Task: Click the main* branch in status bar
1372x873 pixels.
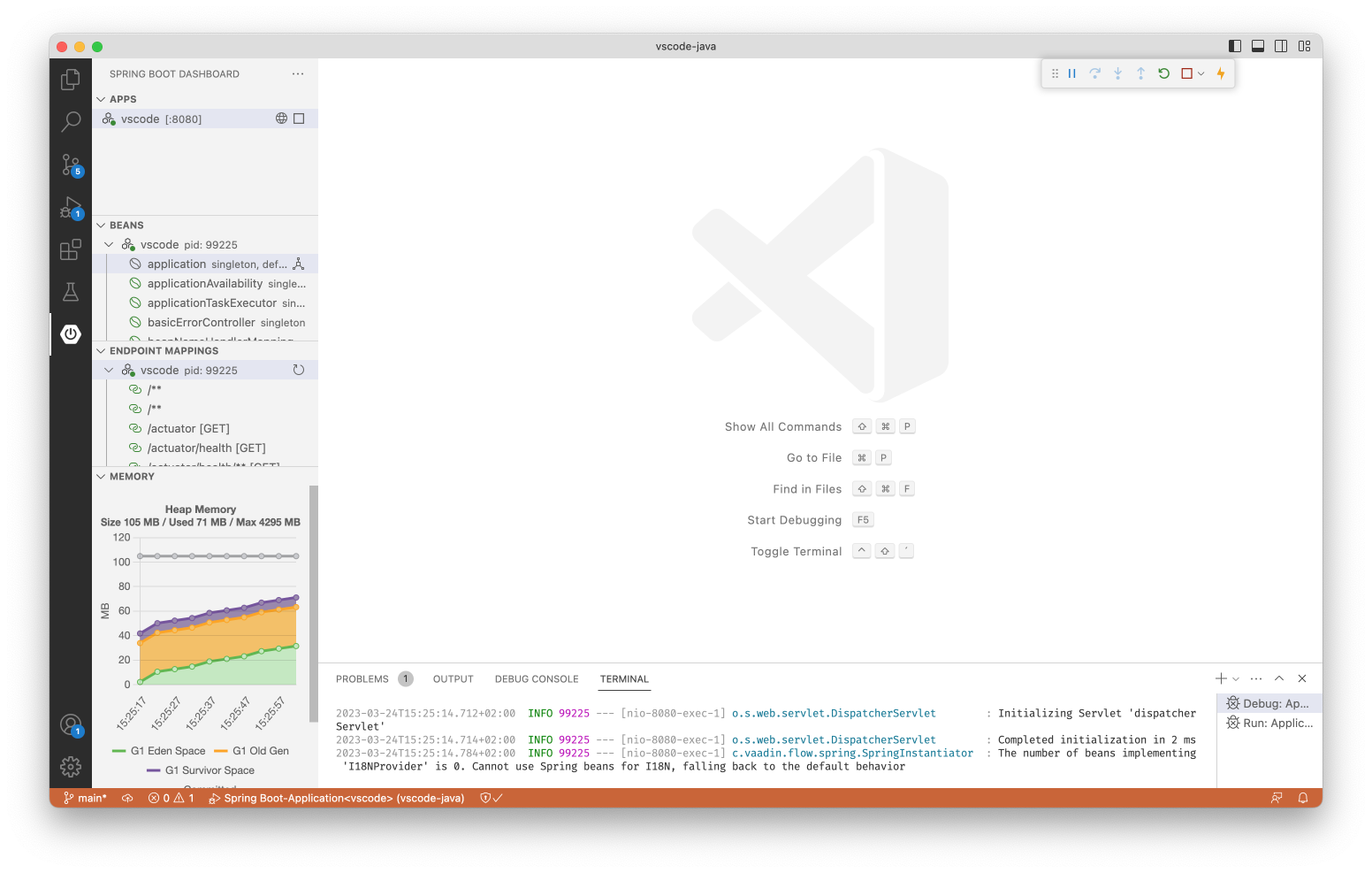Action: click(85, 798)
